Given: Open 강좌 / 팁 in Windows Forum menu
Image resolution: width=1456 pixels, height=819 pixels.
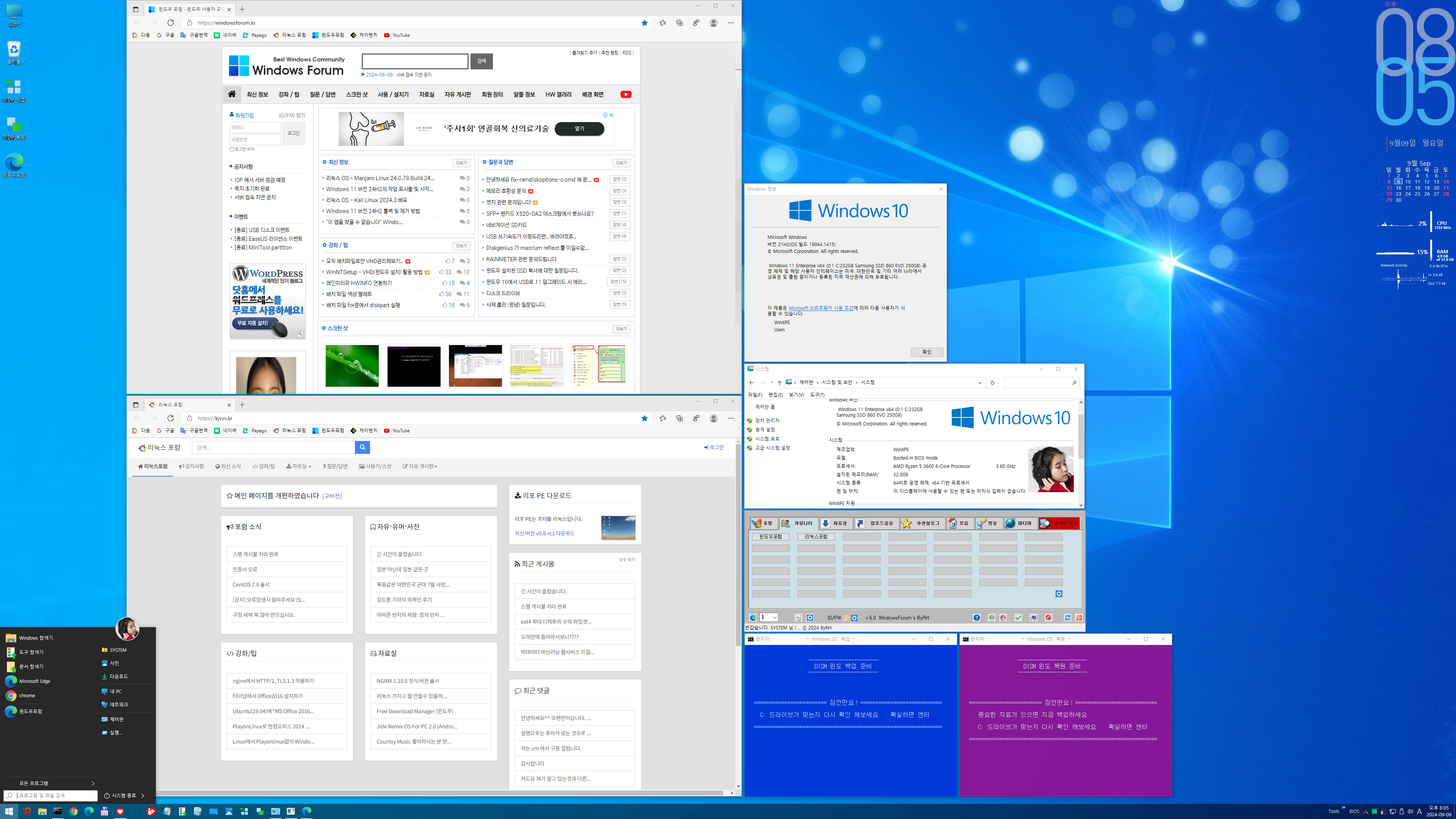Looking at the screenshot, I should (x=289, y=94).
